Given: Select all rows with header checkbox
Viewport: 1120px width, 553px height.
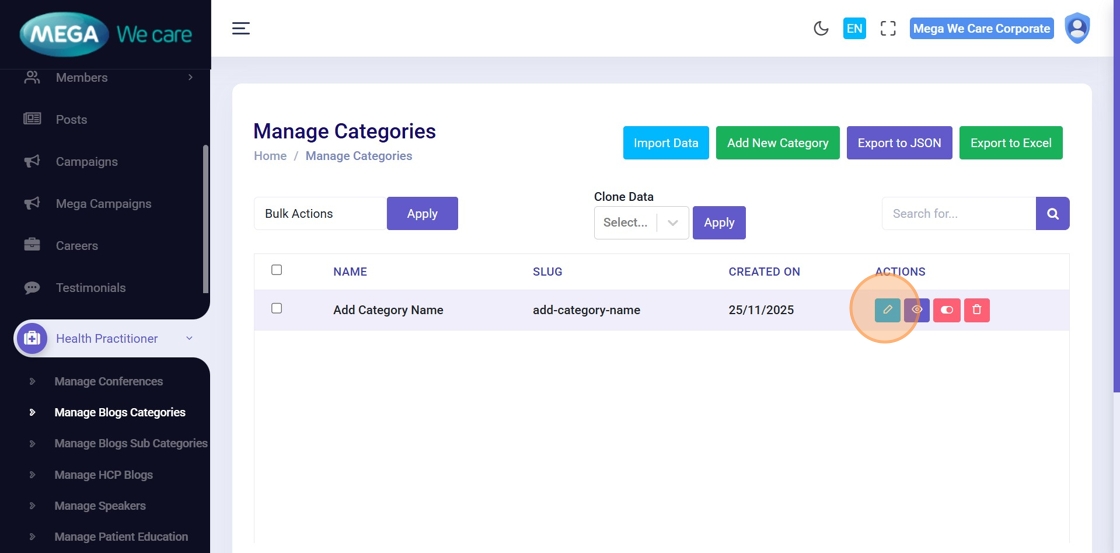Looking at the screenshot, I should click(277, 270).
